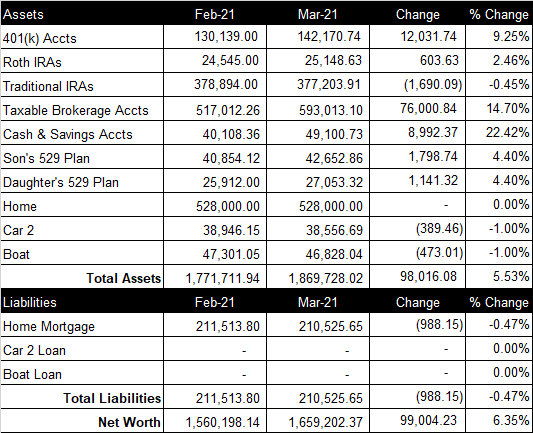The height and width of the screenshot is (433, 533).
Task: Select Car 2 change cell (389.46)
Action: (x=417, y=229)
